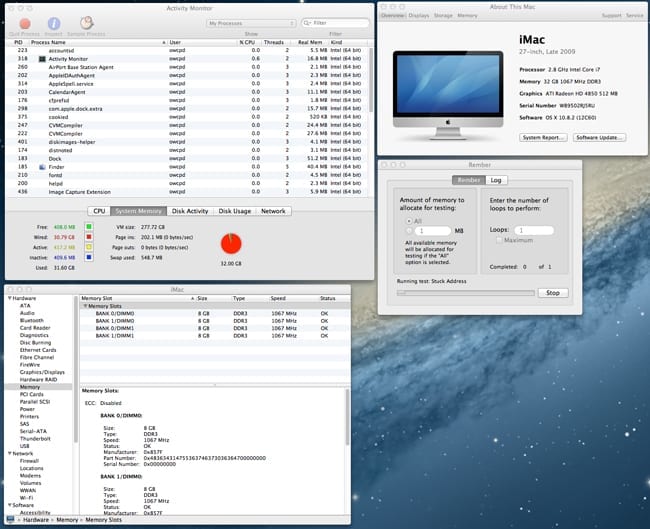This screenshot has width=650, height=529.
Task: Open the Log tab in Rember
Action: coord(496,180)
